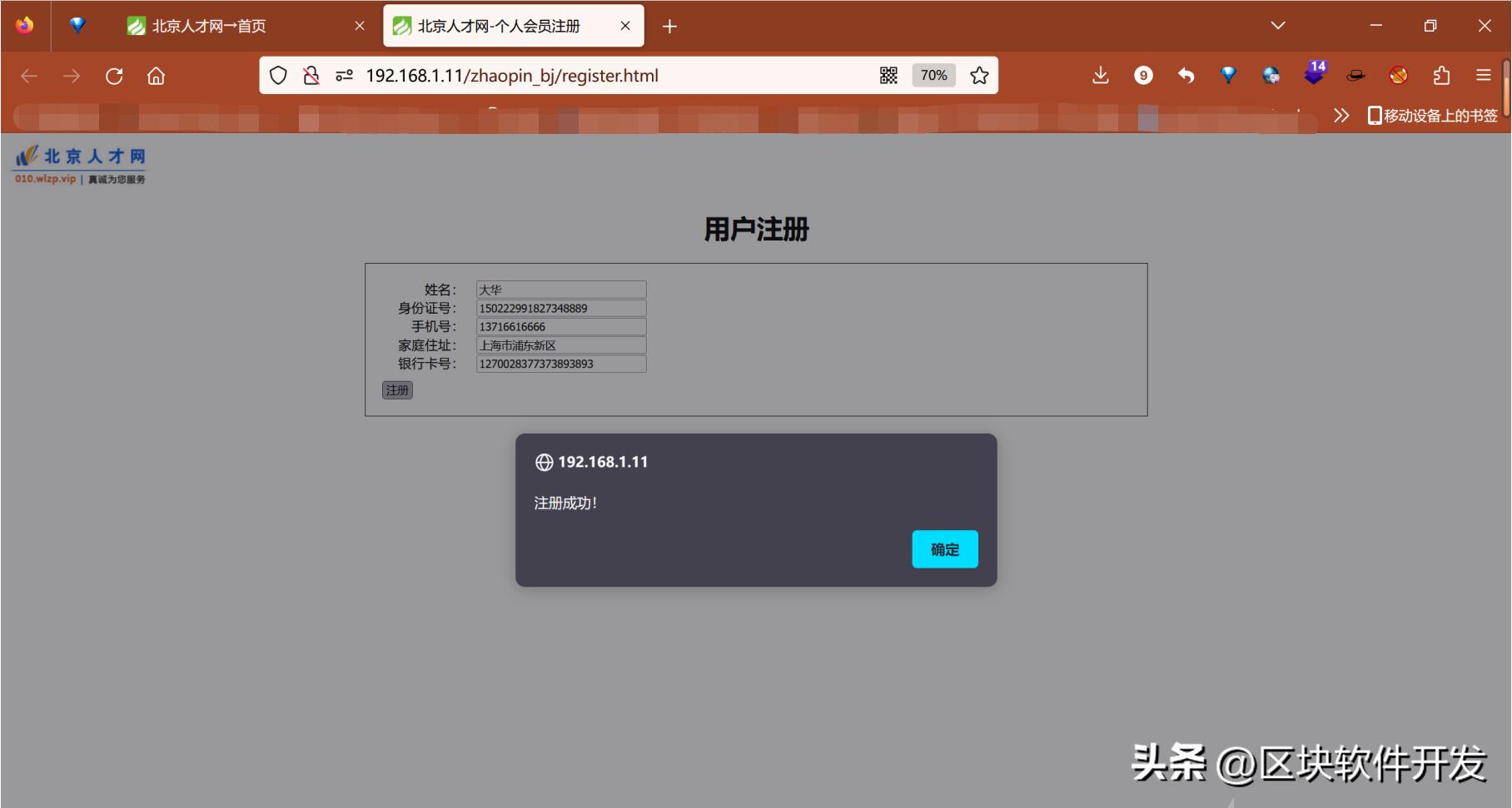Open the tab list chevron dropdown

point(1278,26)
